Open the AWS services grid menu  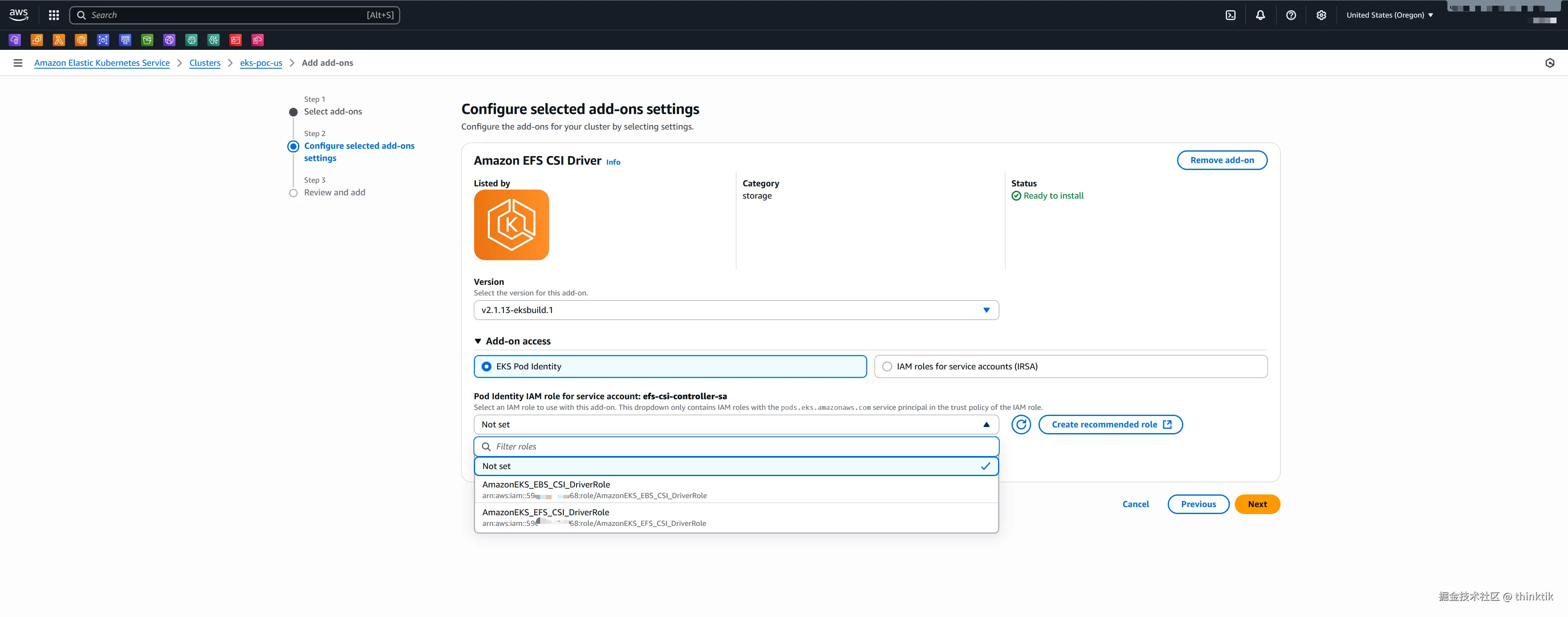tap(54, 15)
